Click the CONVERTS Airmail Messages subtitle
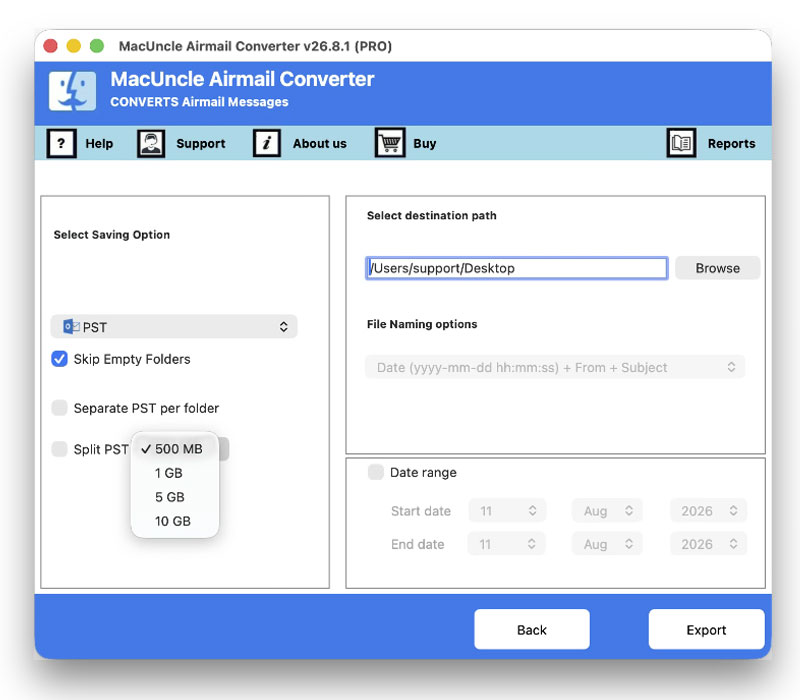Screen dimensions: 800x700 tap(199, 102)
